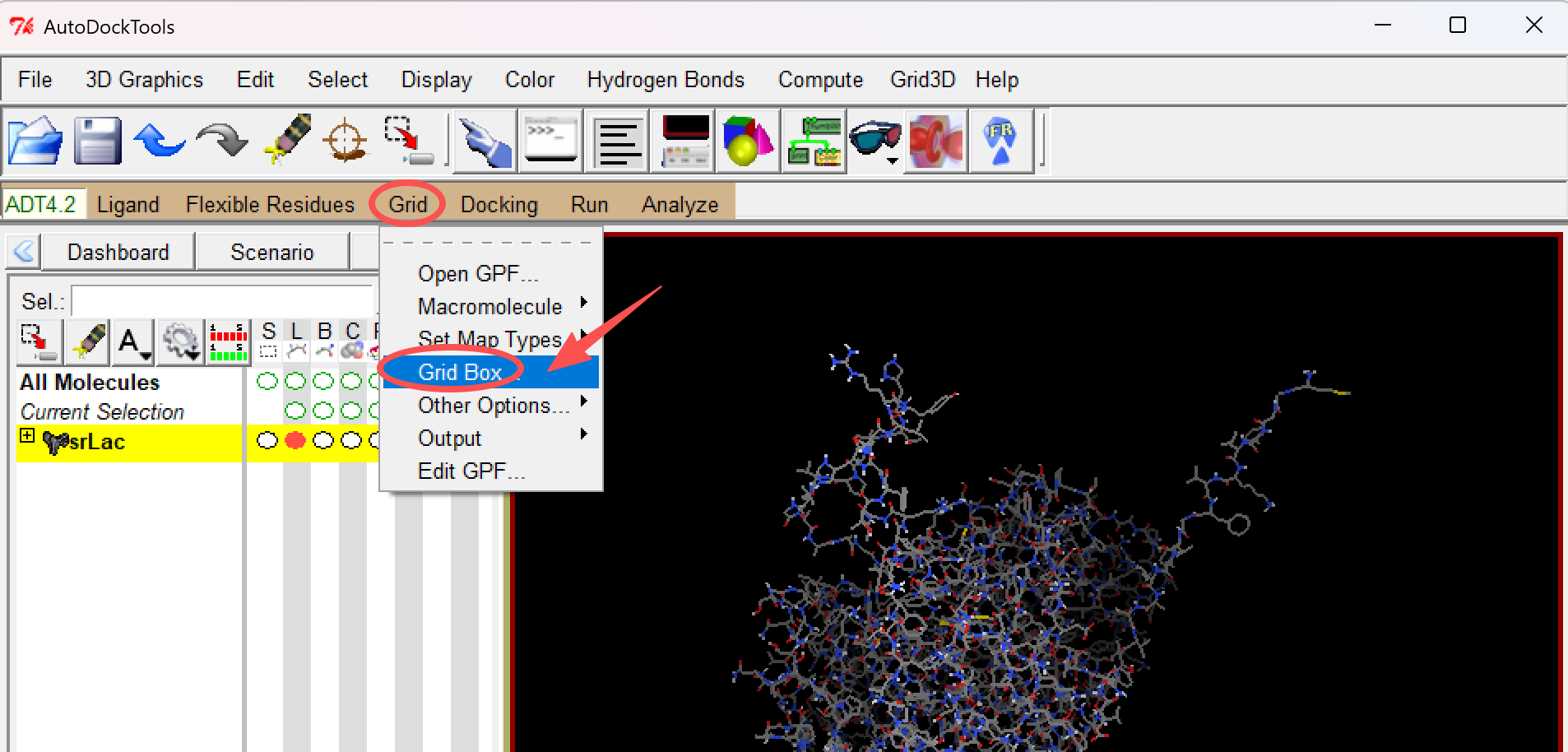Click the gray redo arrow icon
Image resolution: width=1568 pixels, height=752 pixels.
coord(222,141)
